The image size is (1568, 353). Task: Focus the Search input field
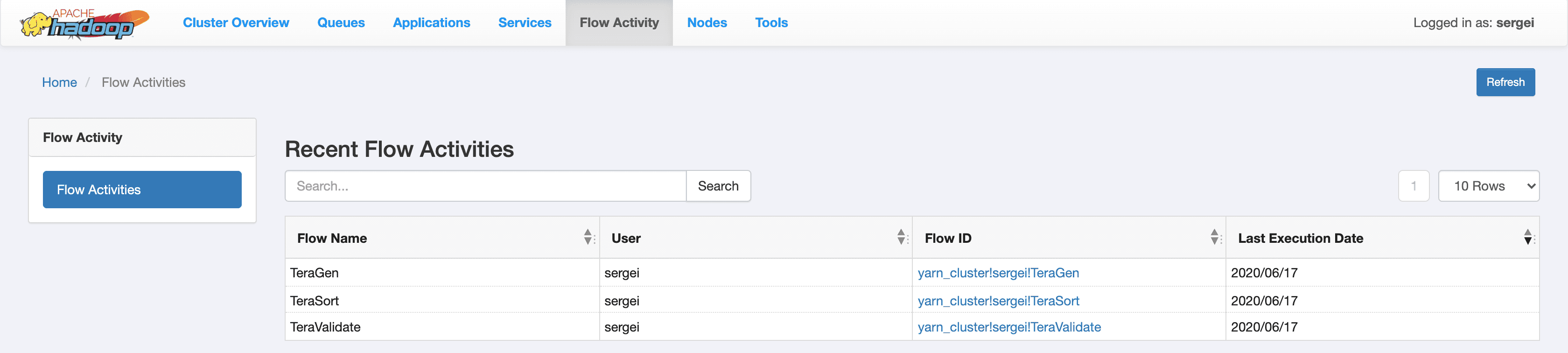(486, 186)
